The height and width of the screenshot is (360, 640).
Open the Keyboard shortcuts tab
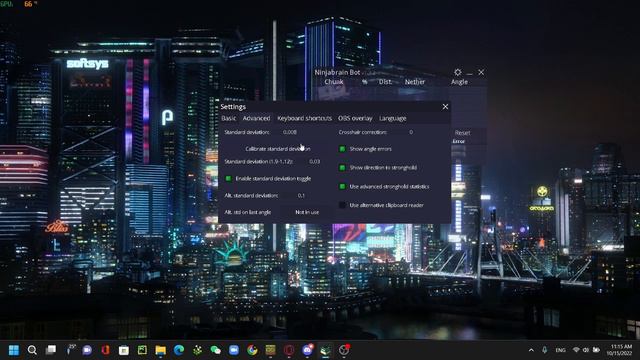click(x=304, y=118)
